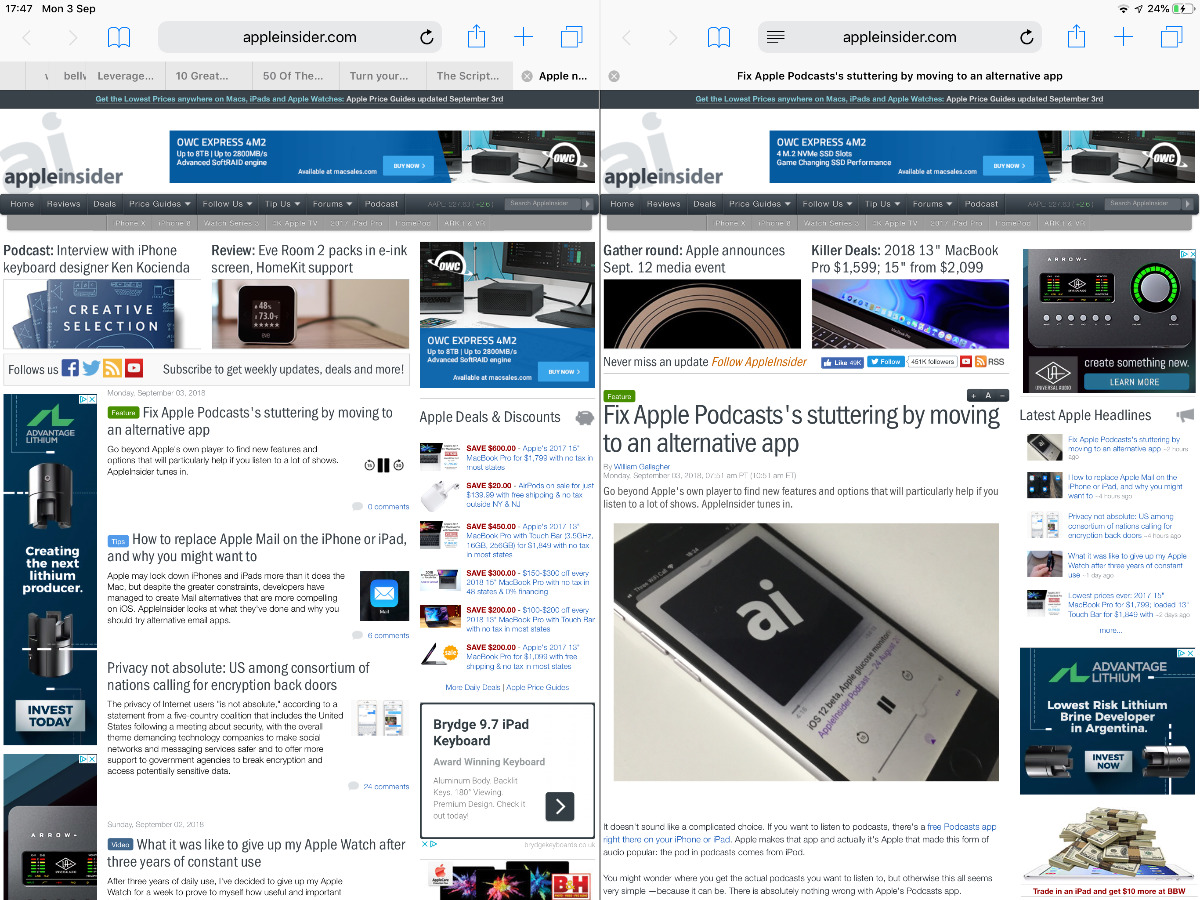Switch to the 'Turn your...' tab

pyautogui.click(x=382, y=76)
